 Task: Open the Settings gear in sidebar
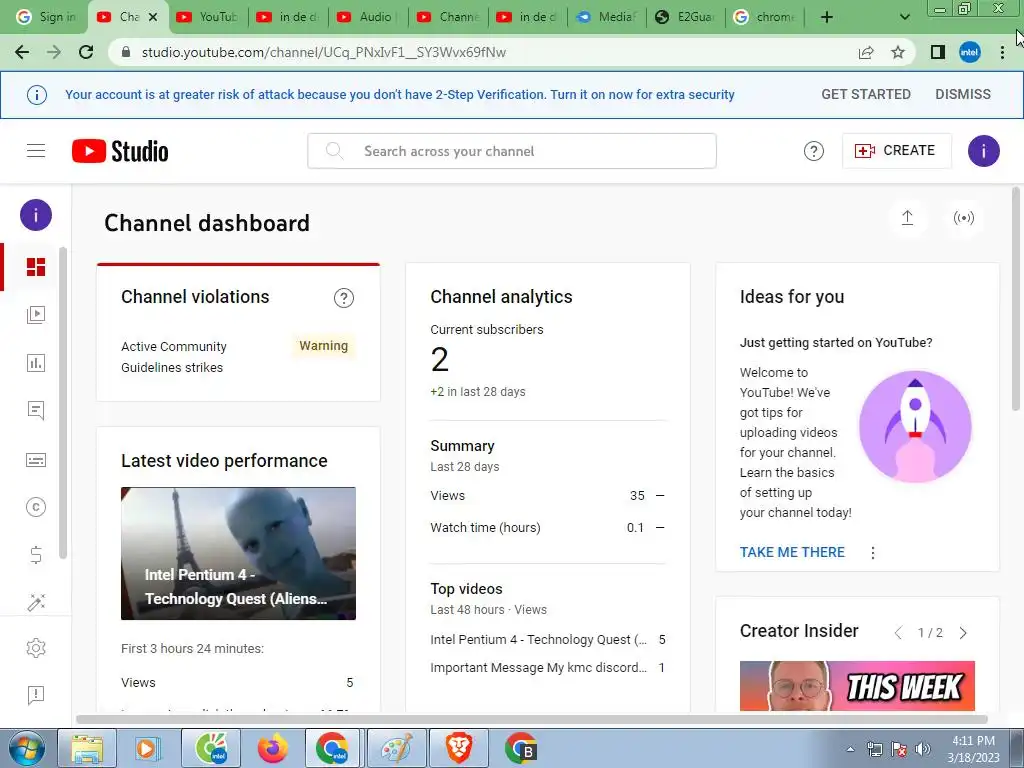tap(36, 648)
